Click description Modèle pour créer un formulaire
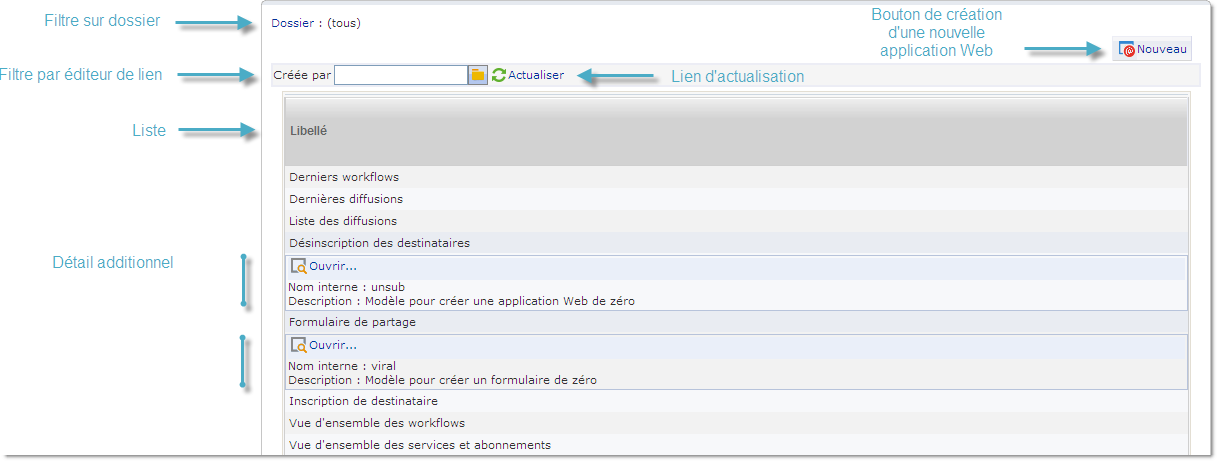The image size is (1217, 461). click(x=442, y=380)
